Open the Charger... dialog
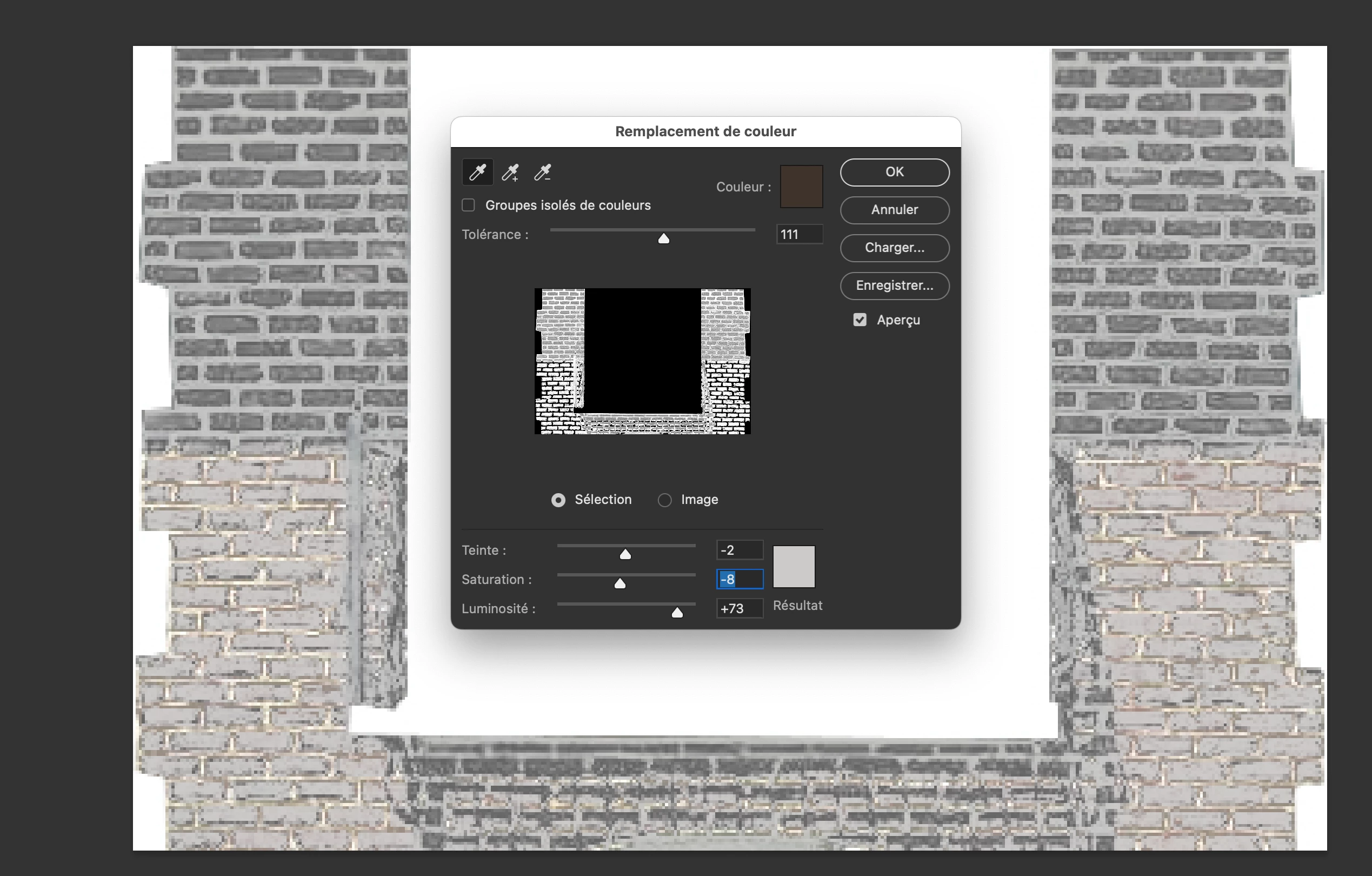 coord(894,248)
